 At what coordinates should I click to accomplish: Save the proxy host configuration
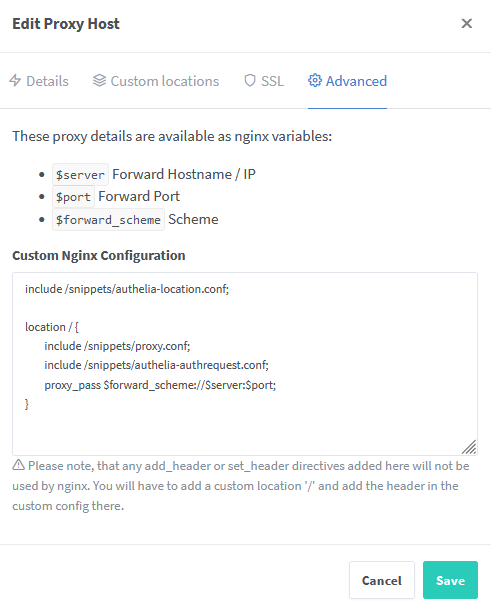point(450,580)
